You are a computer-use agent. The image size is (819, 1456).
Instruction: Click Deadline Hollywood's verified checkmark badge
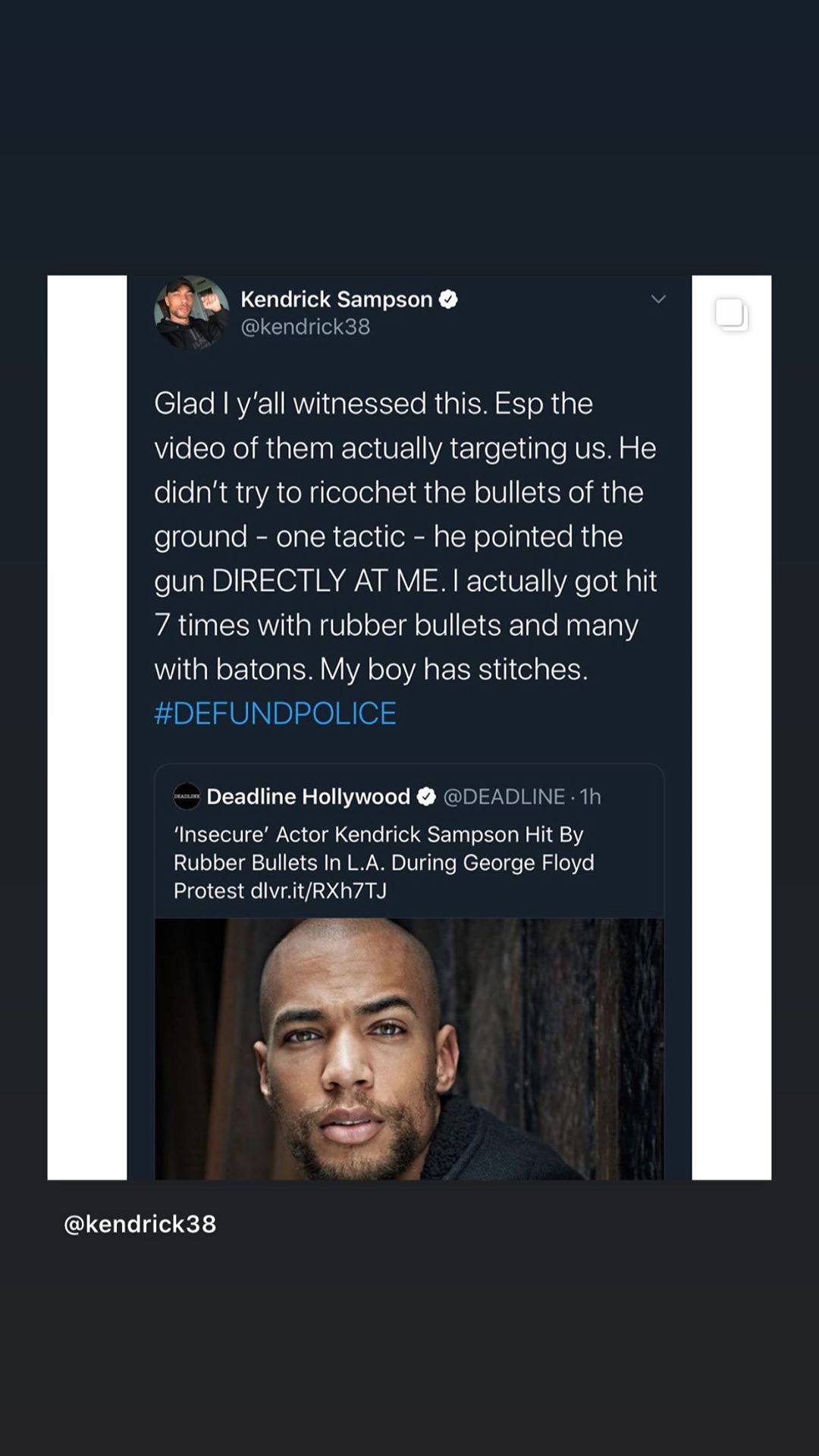(x=426, y=796)
